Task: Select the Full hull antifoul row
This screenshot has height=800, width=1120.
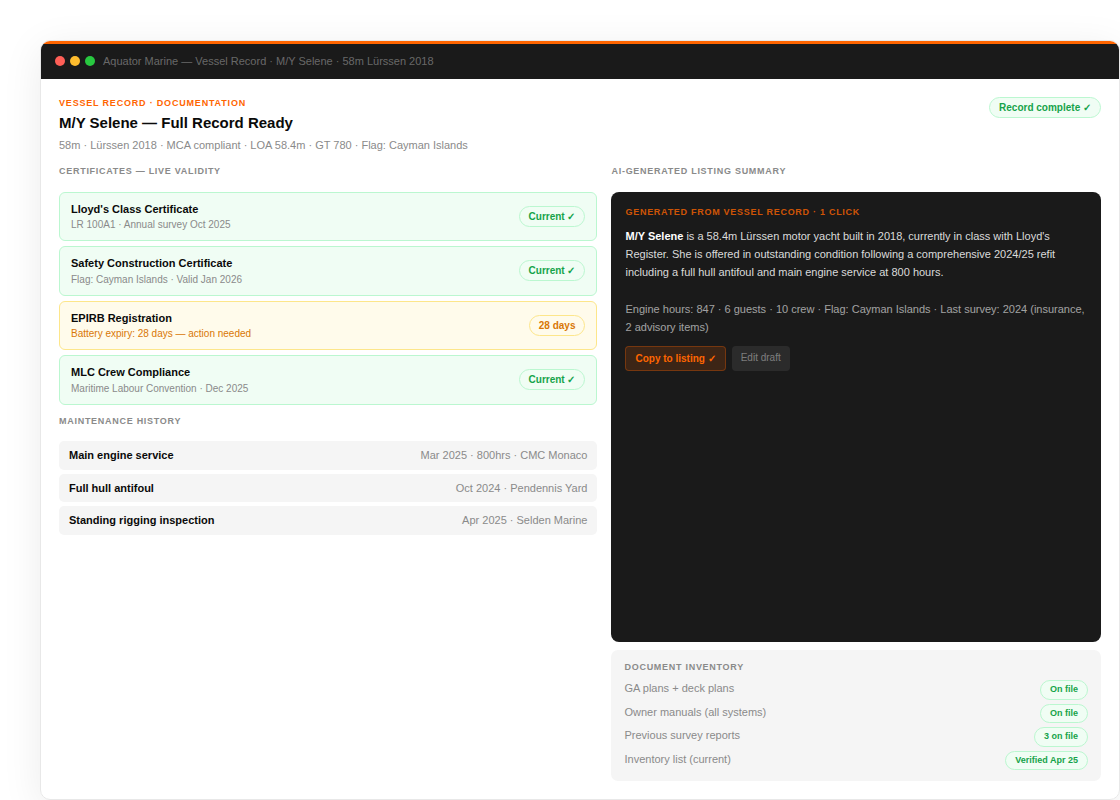Action: (x=328, y=488)
